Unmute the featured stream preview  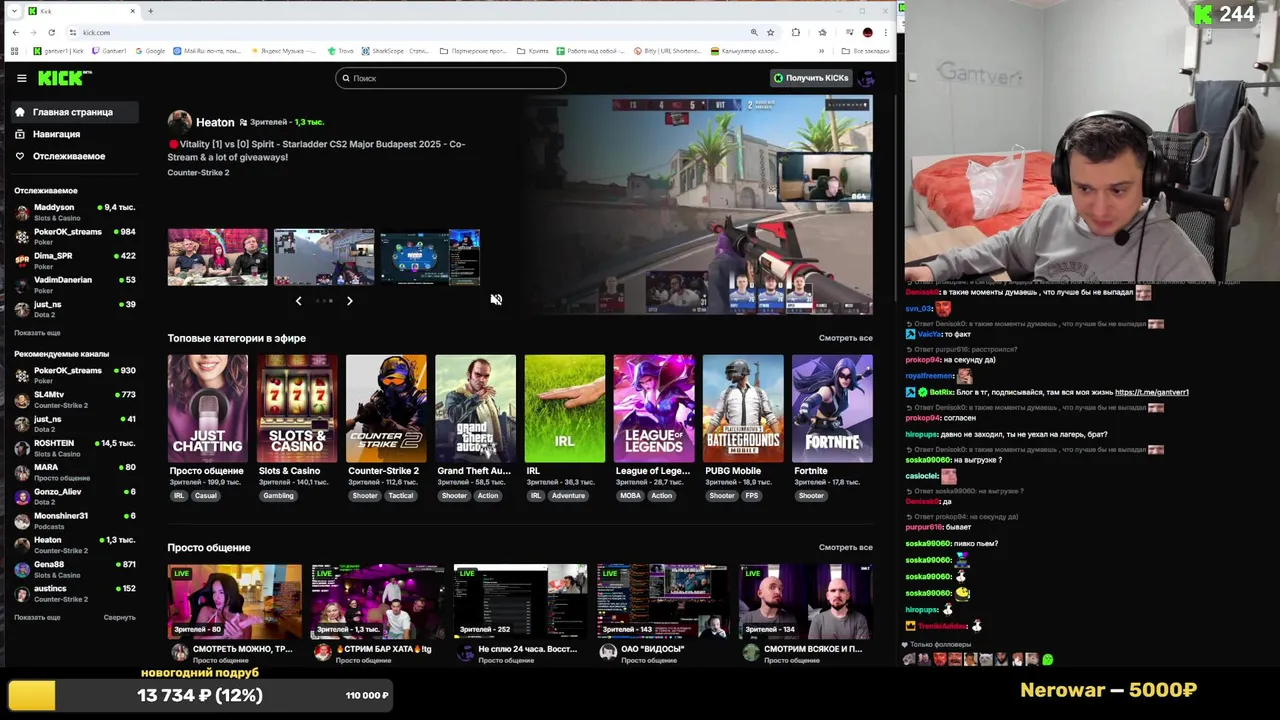[x=496, y=299]
